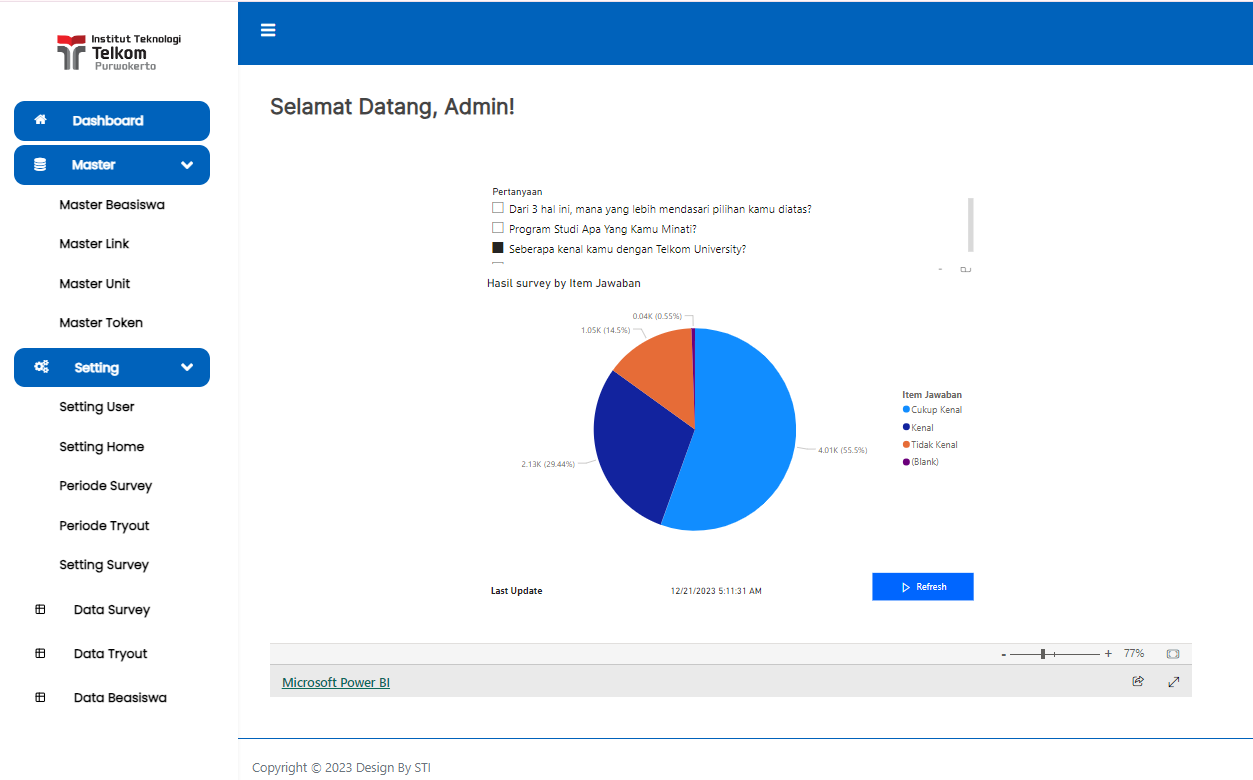Uncheck 'Seberapa kenal kamu dengan Telkom University' checkbox
1253x780 pixels.
[x=498, y=248]
